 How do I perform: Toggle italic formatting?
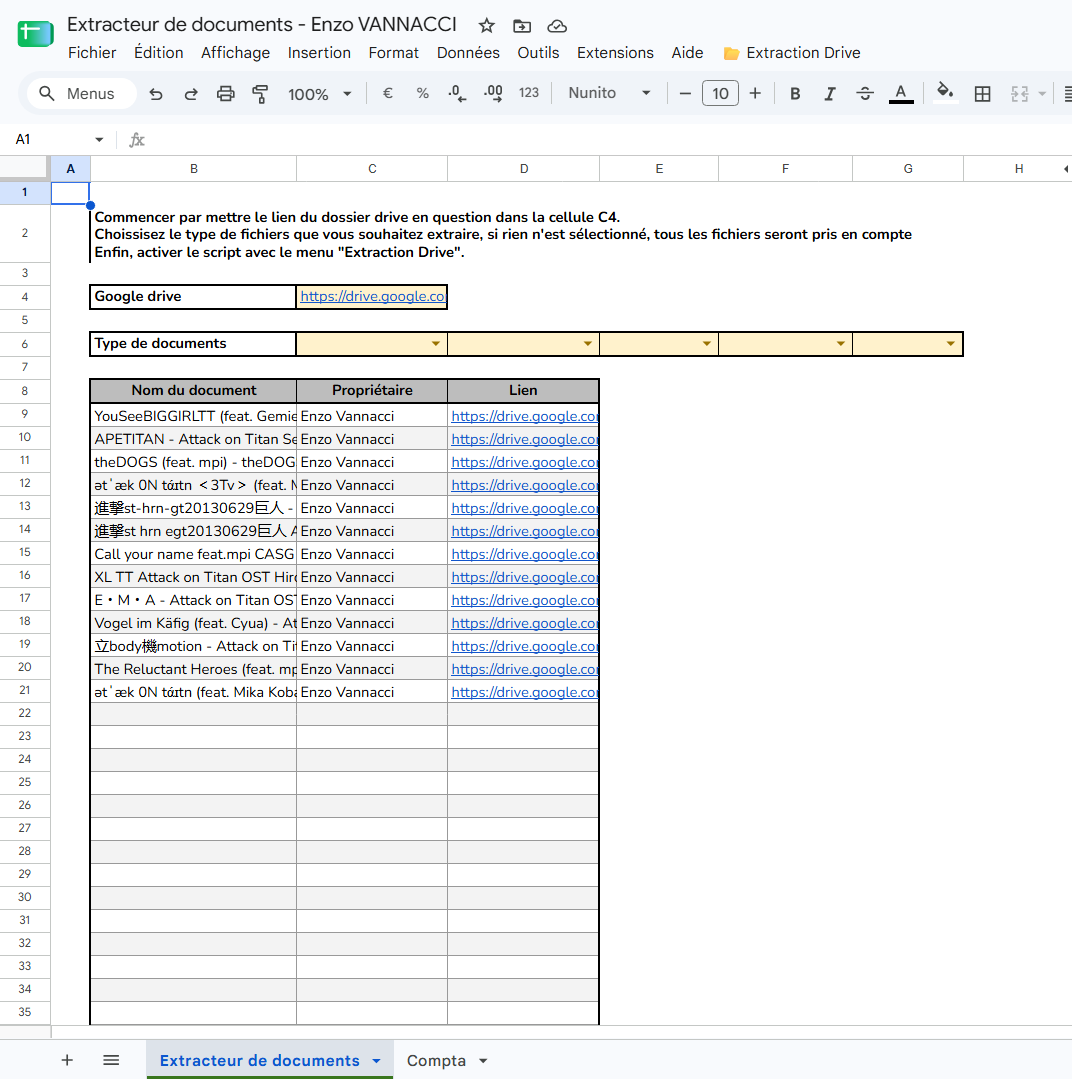tap(830, 94)
